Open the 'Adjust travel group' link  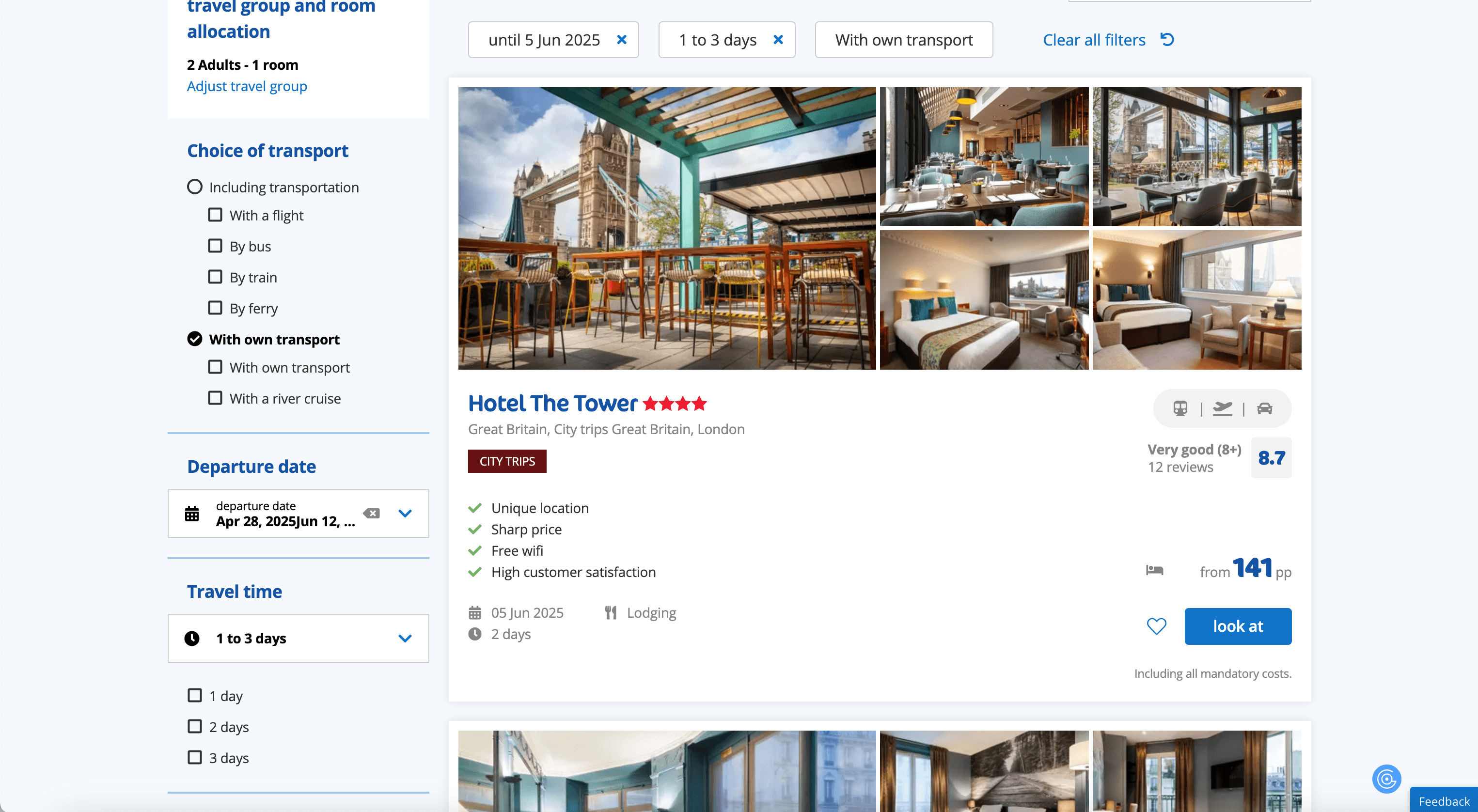247,86
